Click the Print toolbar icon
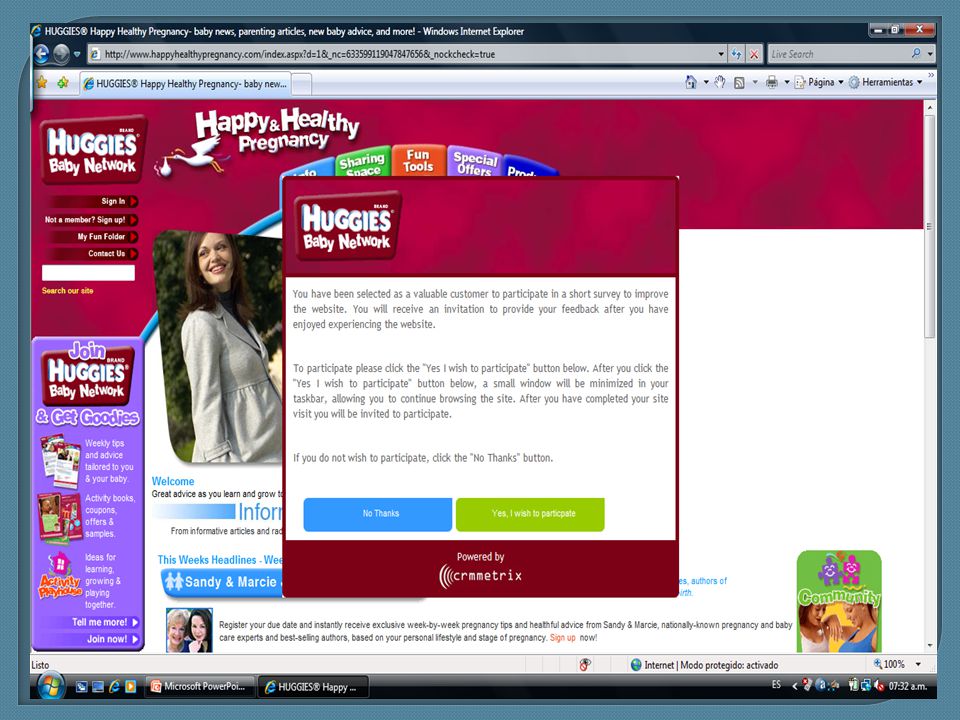960x720 pixels. (x=771, y=82)
